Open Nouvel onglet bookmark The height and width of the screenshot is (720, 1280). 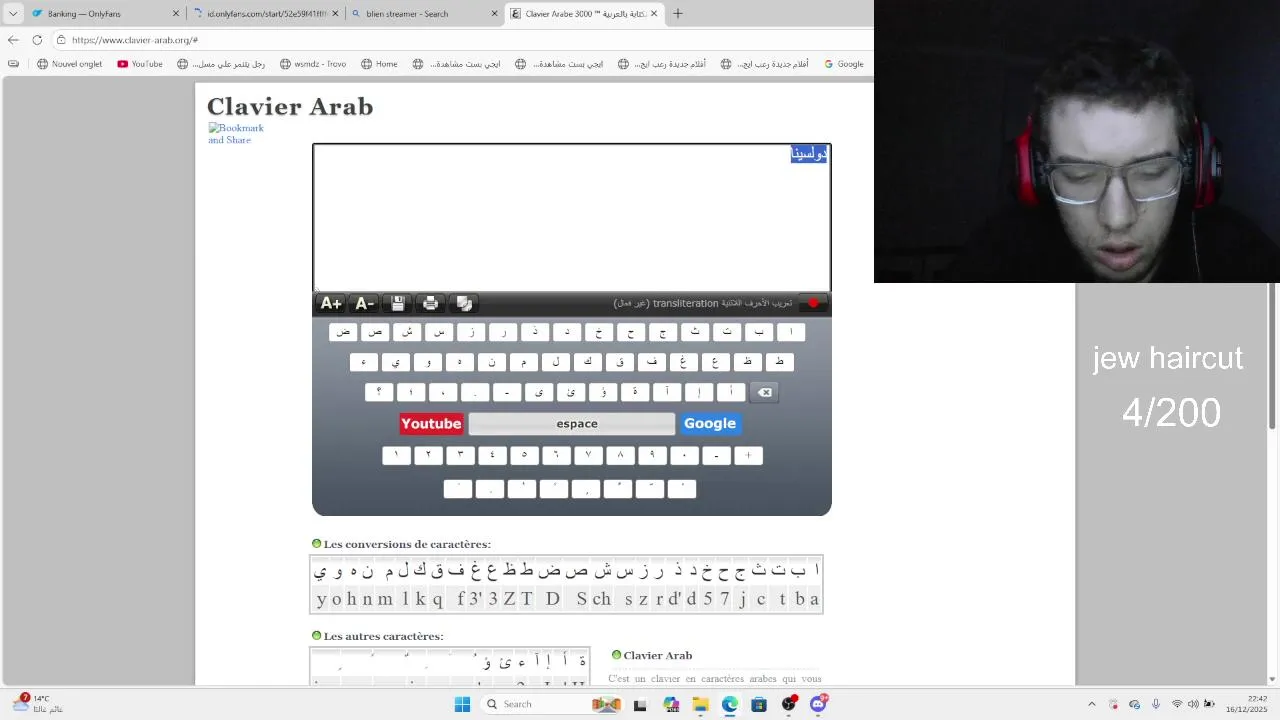[x=70, y=64]
